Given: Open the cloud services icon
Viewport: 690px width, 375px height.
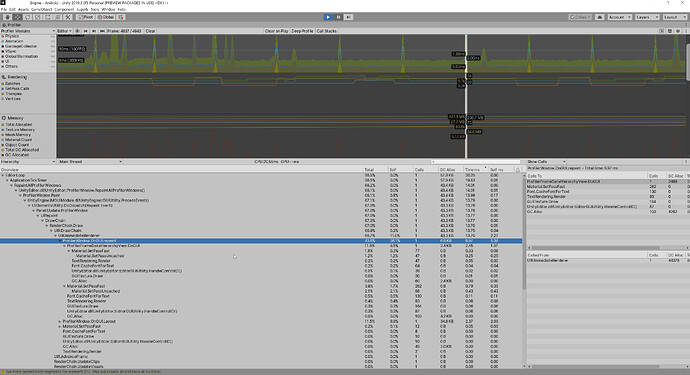Looking at the screenshot, I should pos(599,17).
